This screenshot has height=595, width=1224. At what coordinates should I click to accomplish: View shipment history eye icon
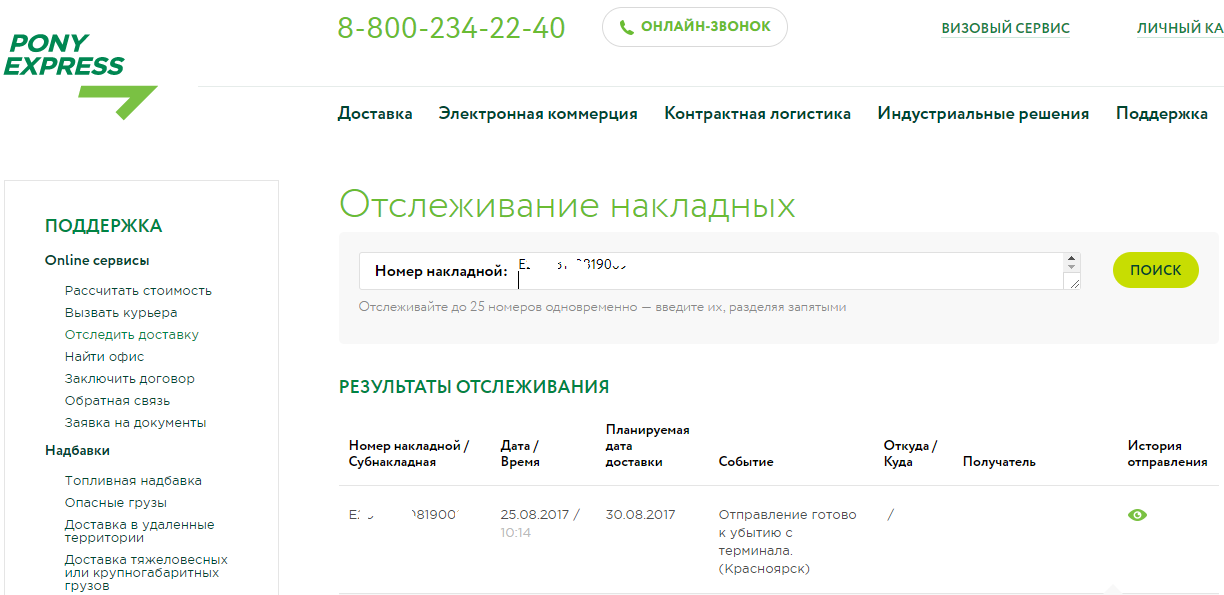tap(1137, 515)
